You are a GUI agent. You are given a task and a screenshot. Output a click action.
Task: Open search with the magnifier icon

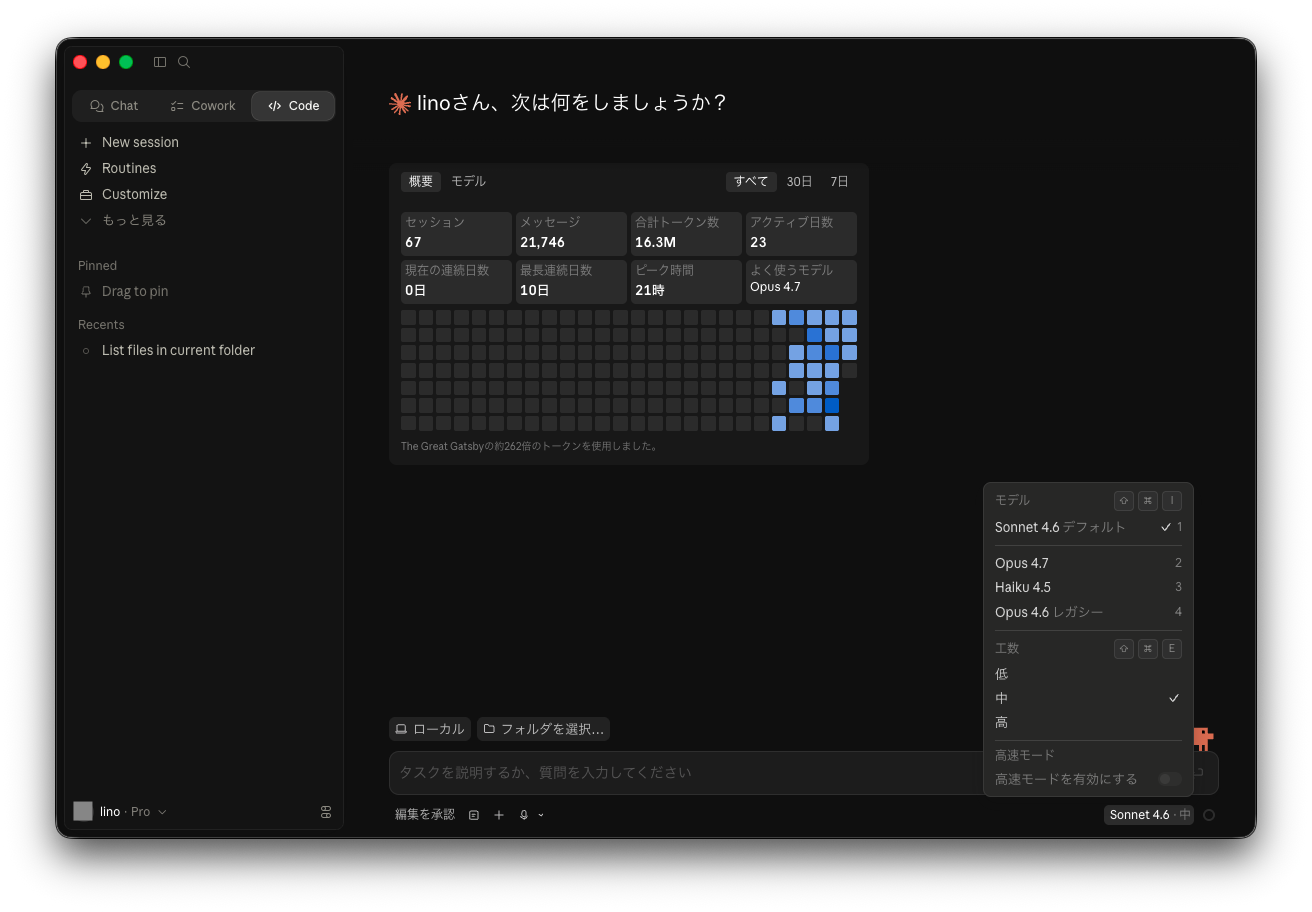pos(184,62)
